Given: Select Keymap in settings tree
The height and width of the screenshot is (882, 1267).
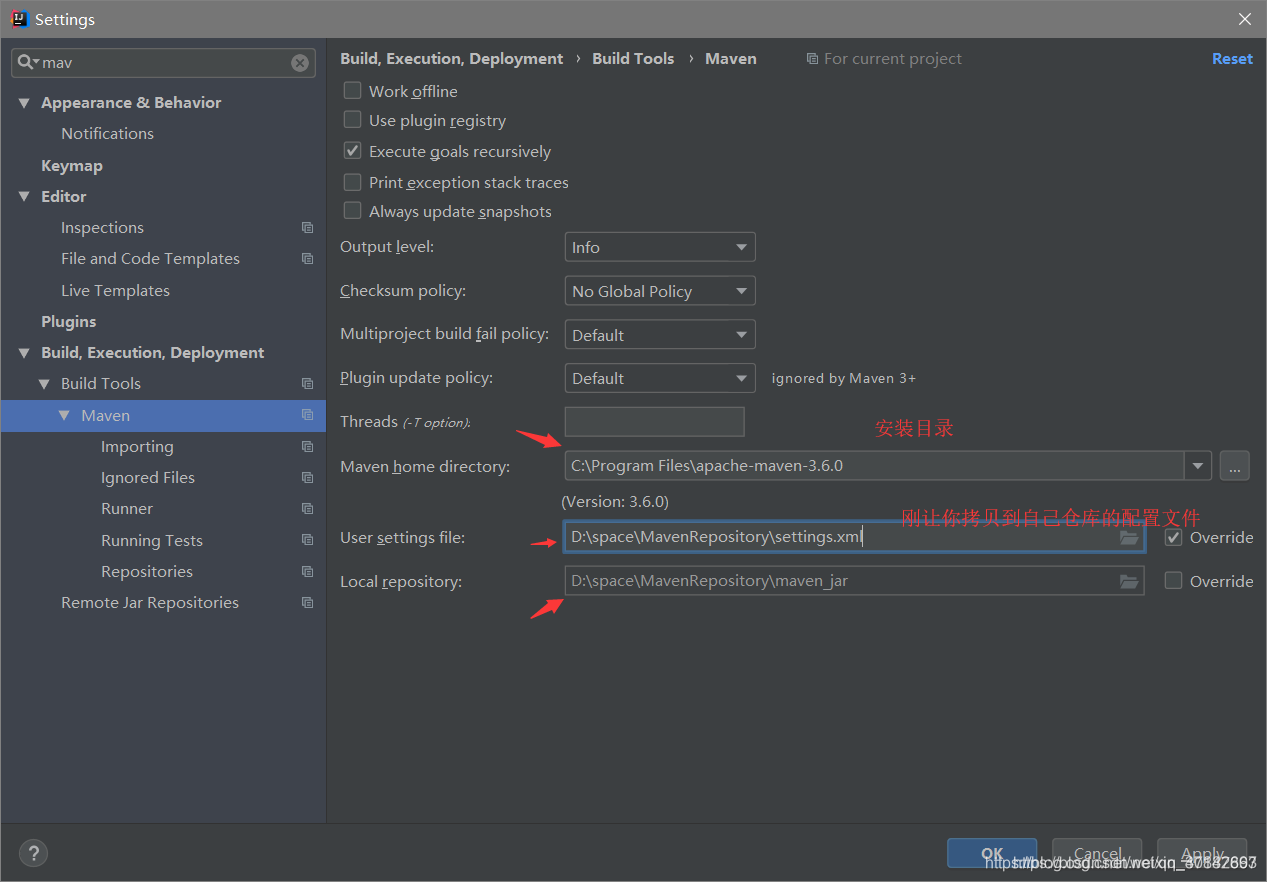Looking at the screenshot, I should pos(71,166).
